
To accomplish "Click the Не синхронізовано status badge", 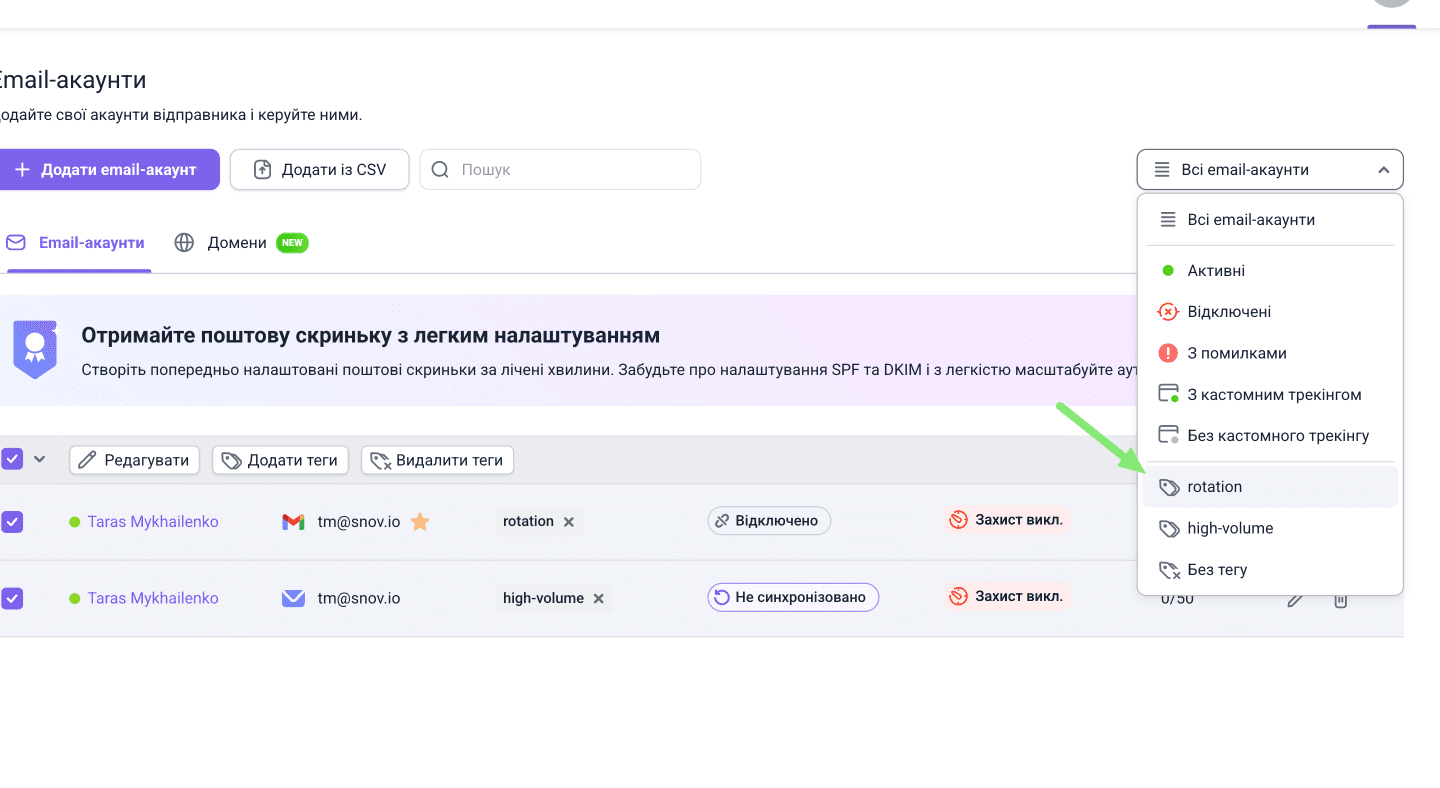I will tap(793, 598).
